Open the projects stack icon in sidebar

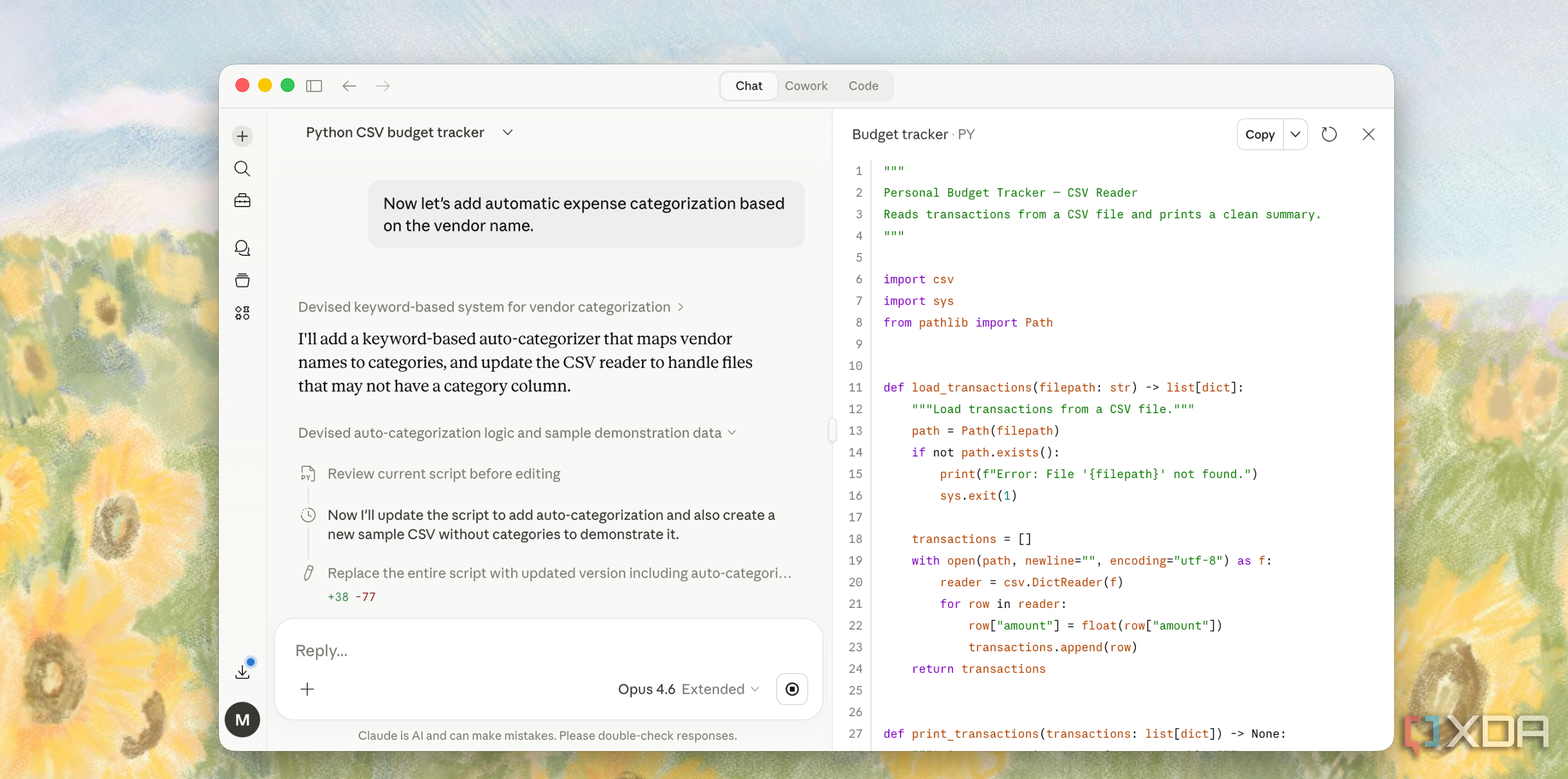(x=242, y=280)
